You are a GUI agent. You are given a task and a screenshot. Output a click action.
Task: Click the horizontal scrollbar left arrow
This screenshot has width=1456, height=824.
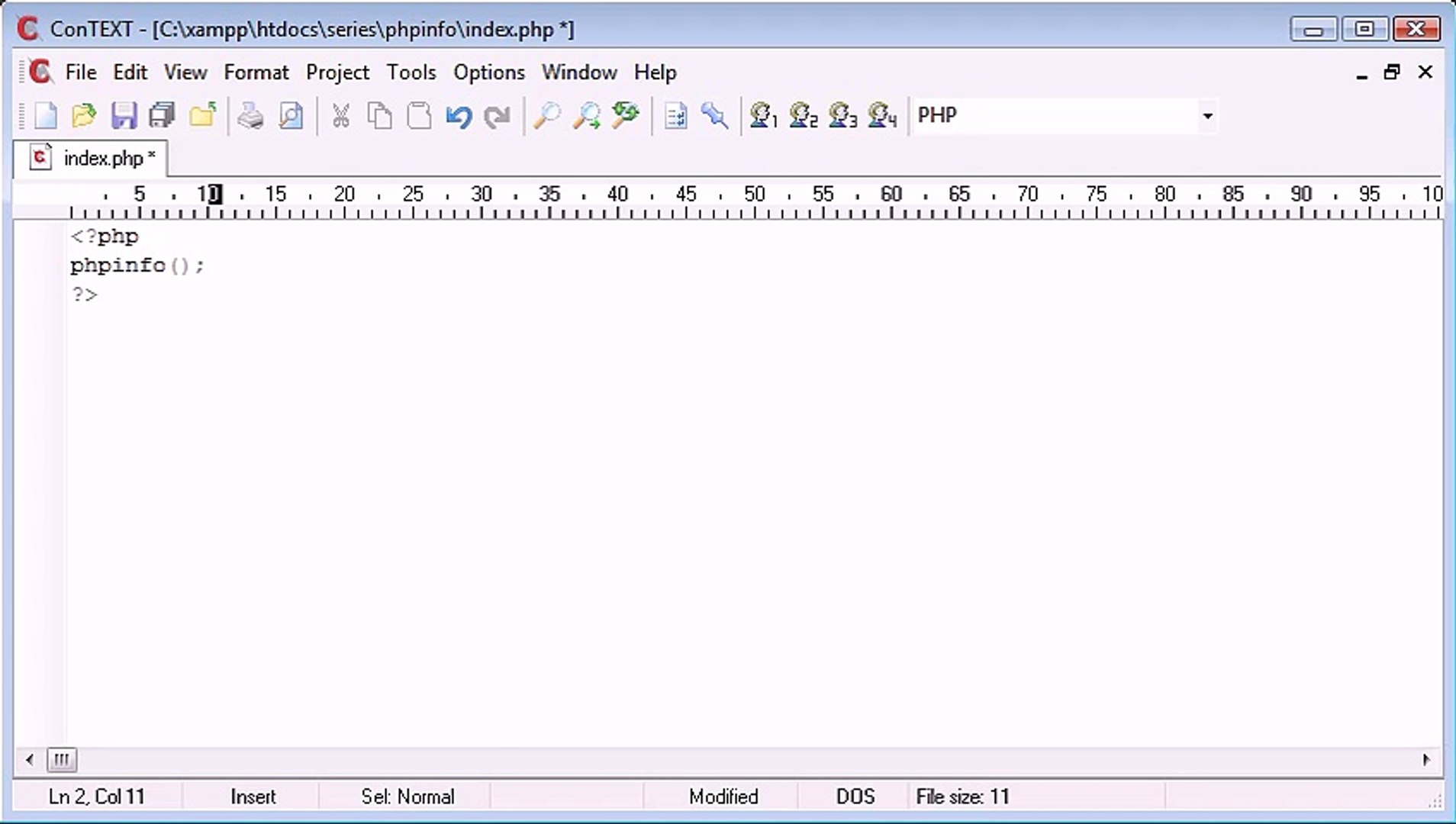pyautogui.click(x=30, y=760)
